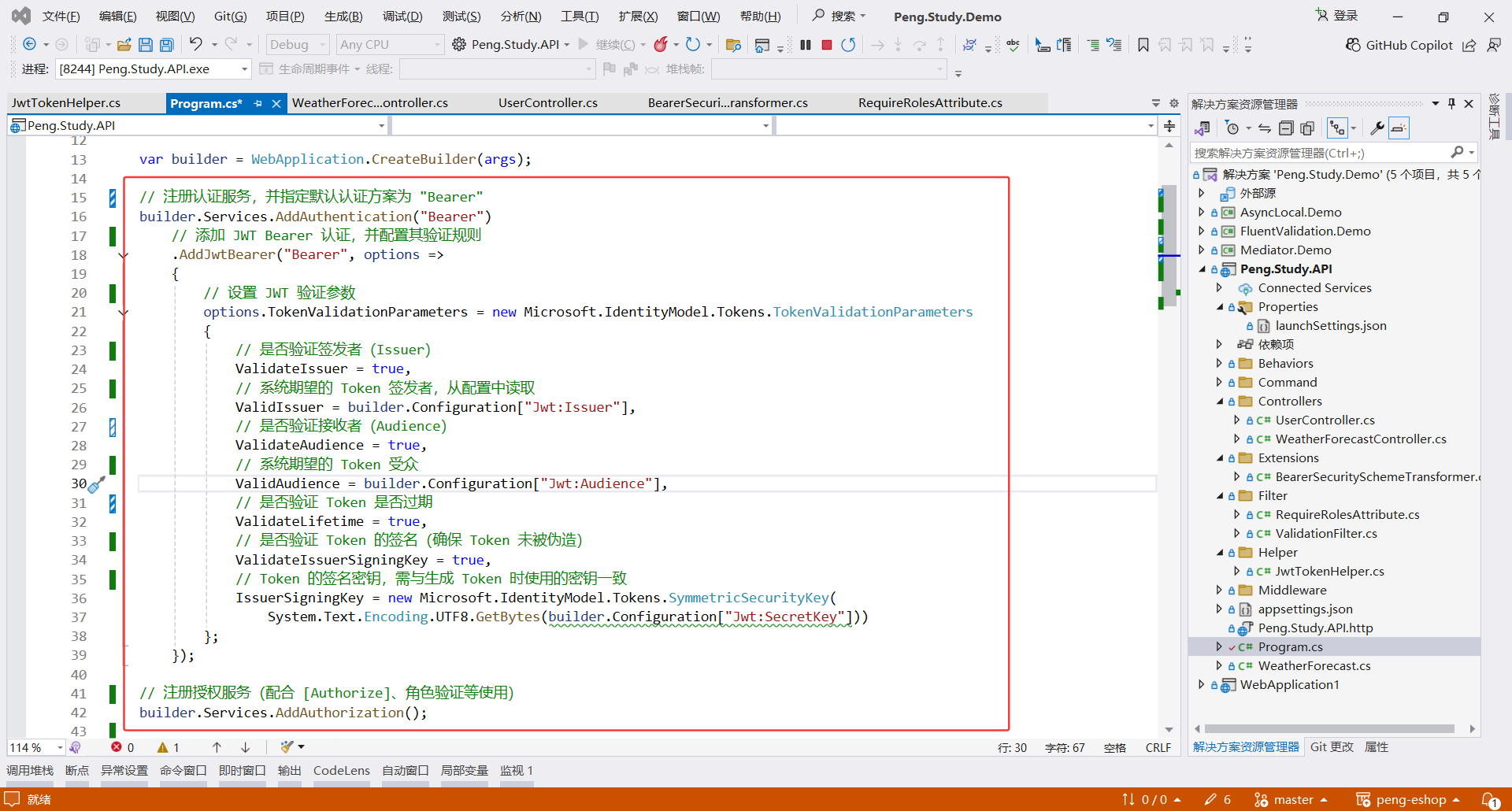The image size is (1512, 811).
Task: Toggle preview selected items in Solution Explorer
Action: coord(1399,128)
